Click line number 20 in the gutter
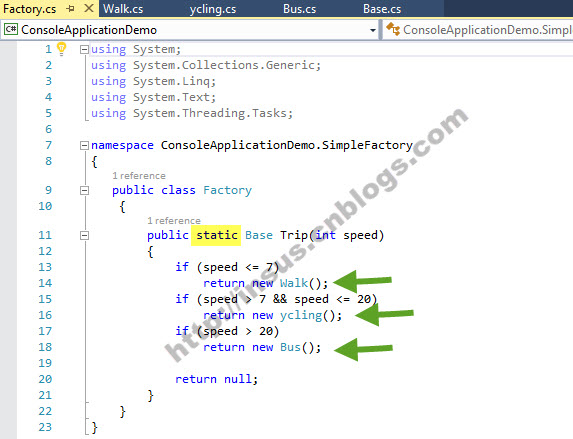Viewport: 573px width, 439px height. click(x=45, y=379)
